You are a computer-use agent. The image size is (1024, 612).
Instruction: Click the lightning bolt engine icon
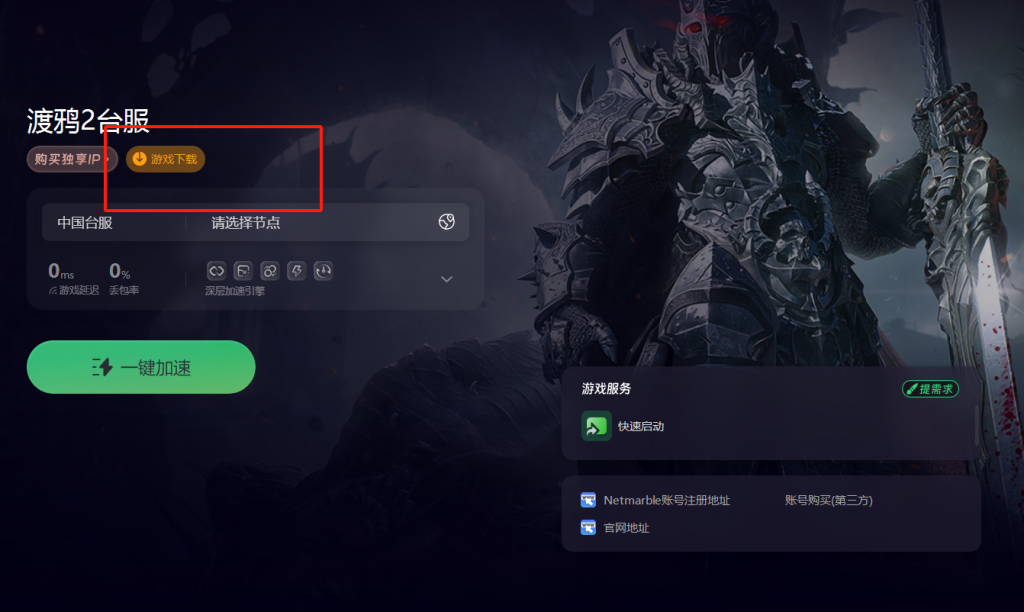click(296, 270)
